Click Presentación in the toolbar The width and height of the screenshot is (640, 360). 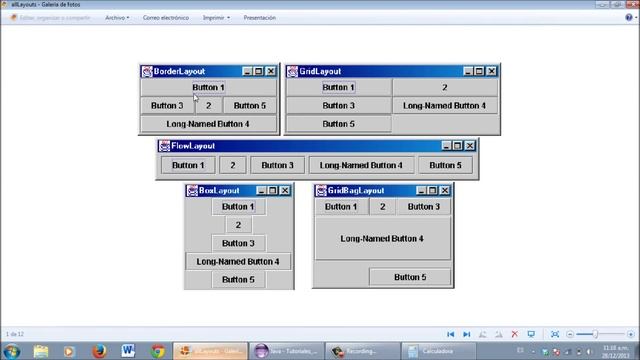pos(260,18)
